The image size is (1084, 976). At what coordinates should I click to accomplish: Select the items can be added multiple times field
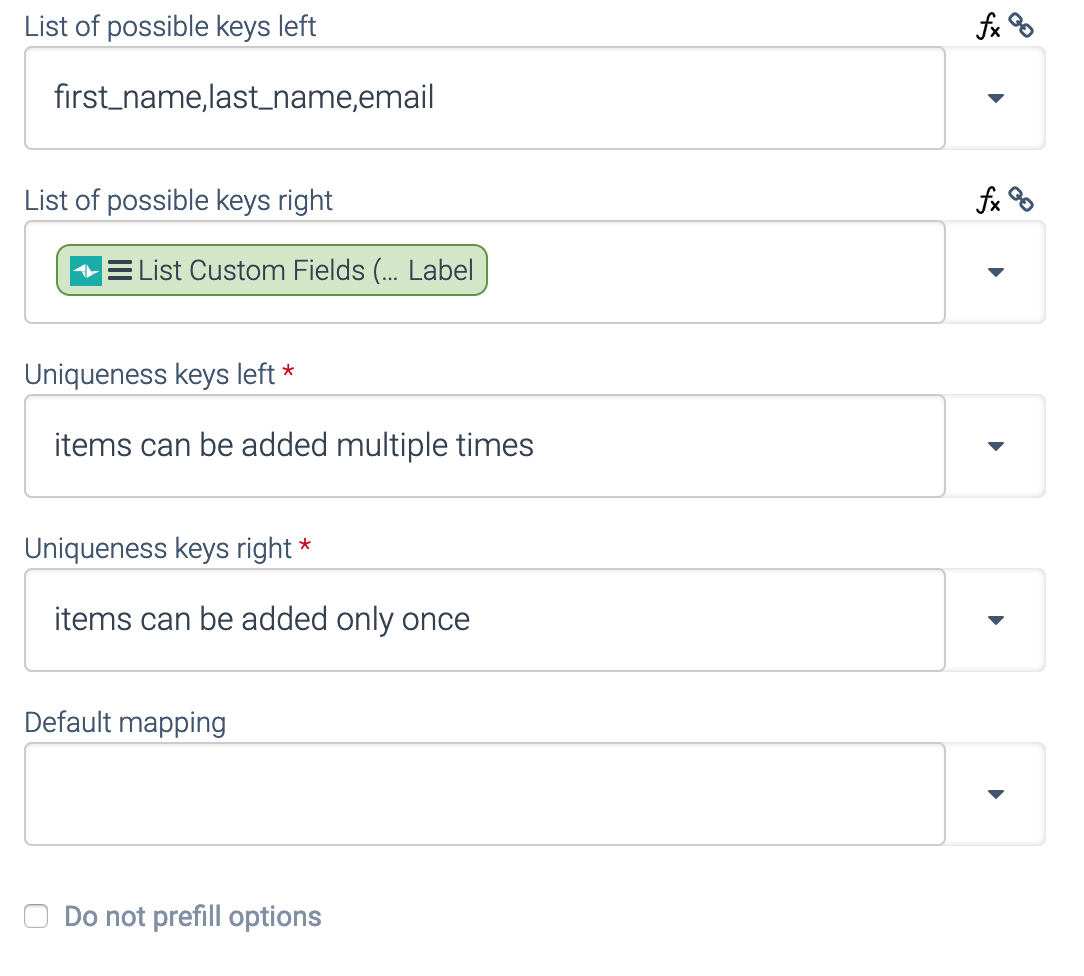coord(485,447)
